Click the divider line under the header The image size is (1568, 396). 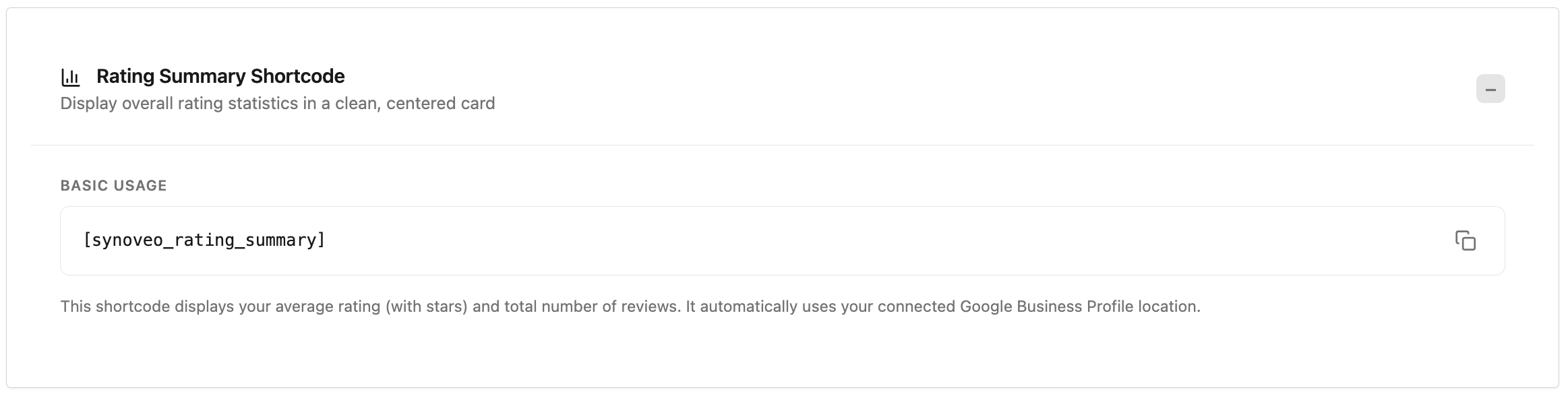[782, 145]
